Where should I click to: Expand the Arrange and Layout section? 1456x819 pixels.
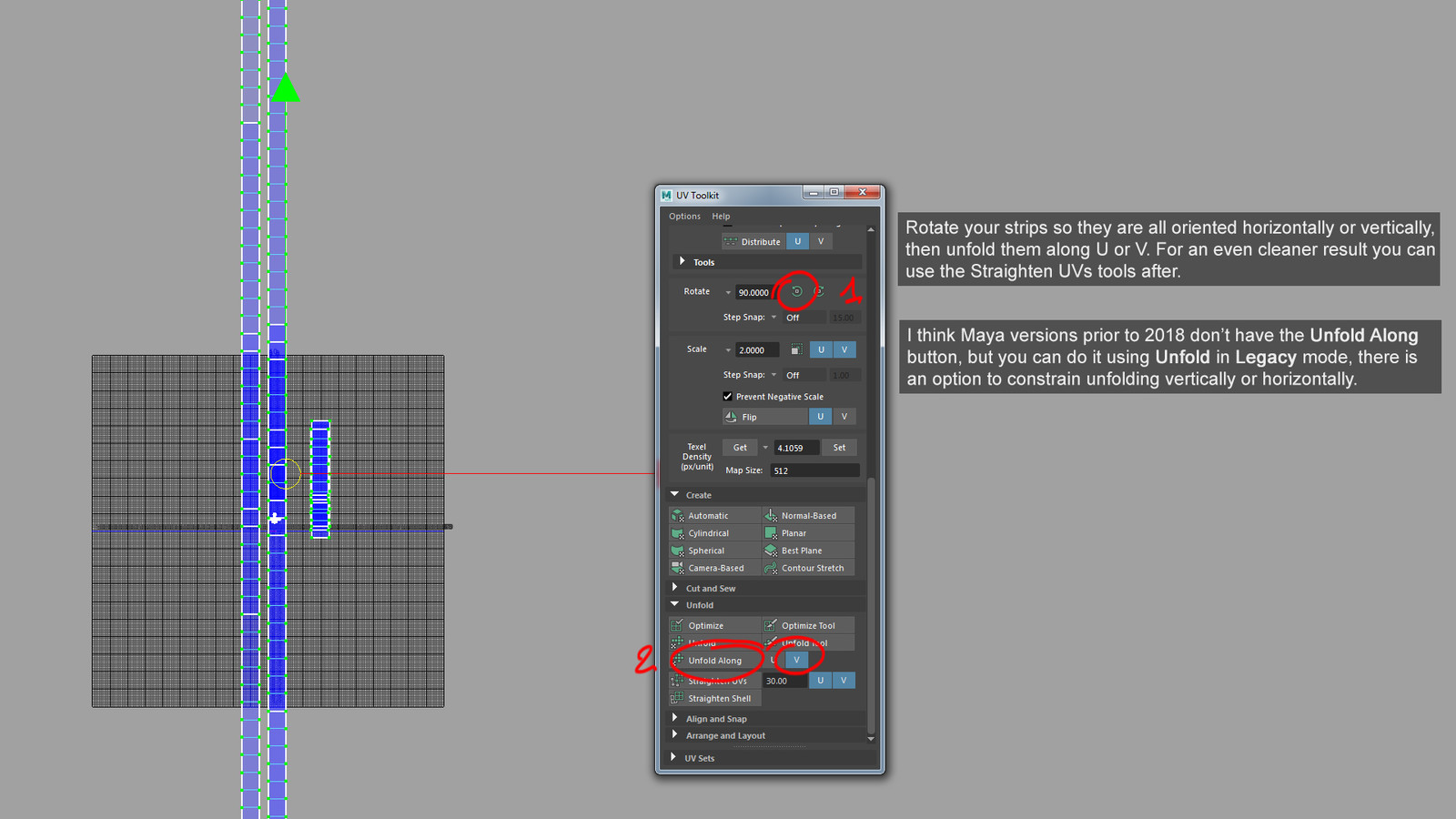click(x=675, y=734)
